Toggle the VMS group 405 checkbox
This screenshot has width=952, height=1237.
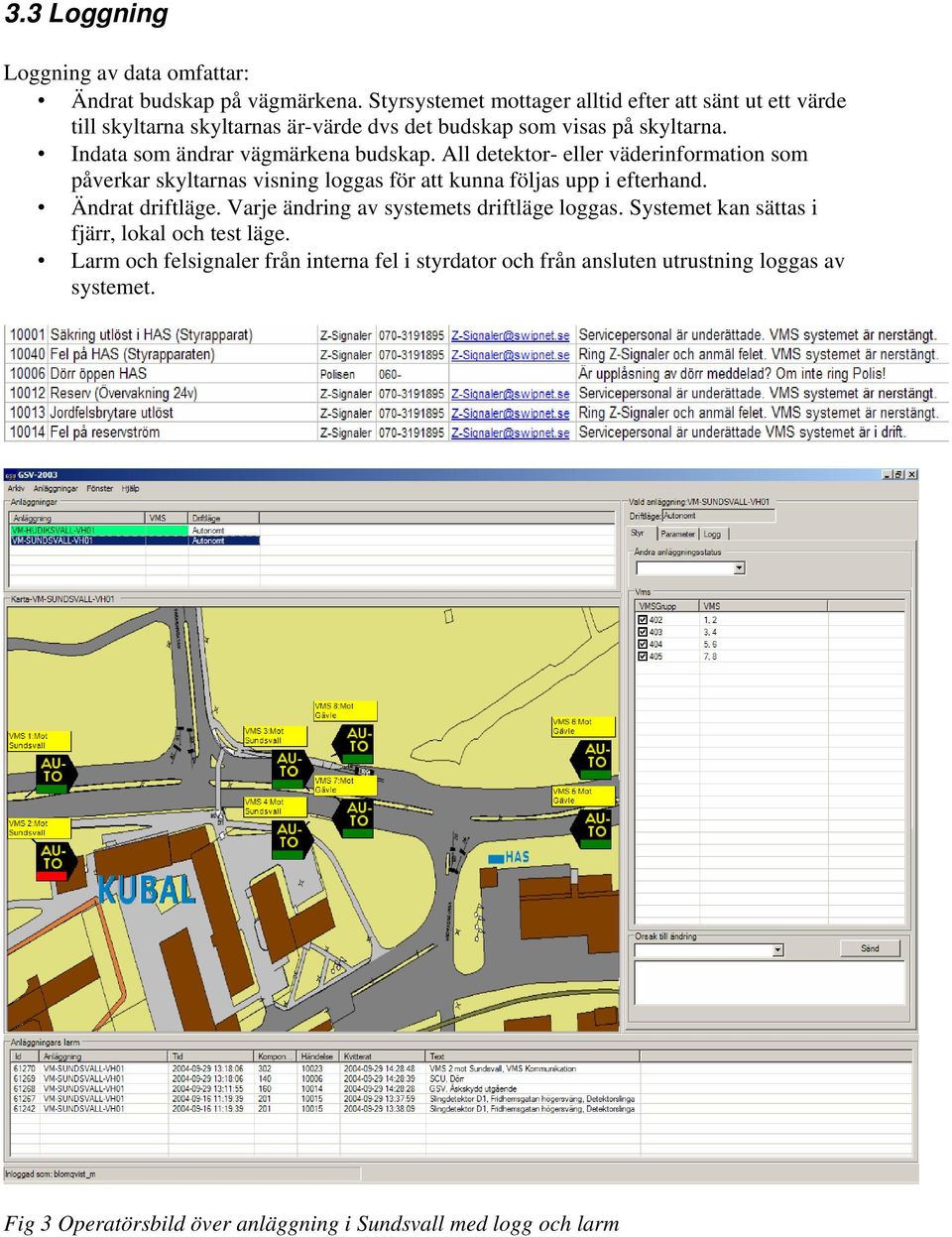point(643,656)
